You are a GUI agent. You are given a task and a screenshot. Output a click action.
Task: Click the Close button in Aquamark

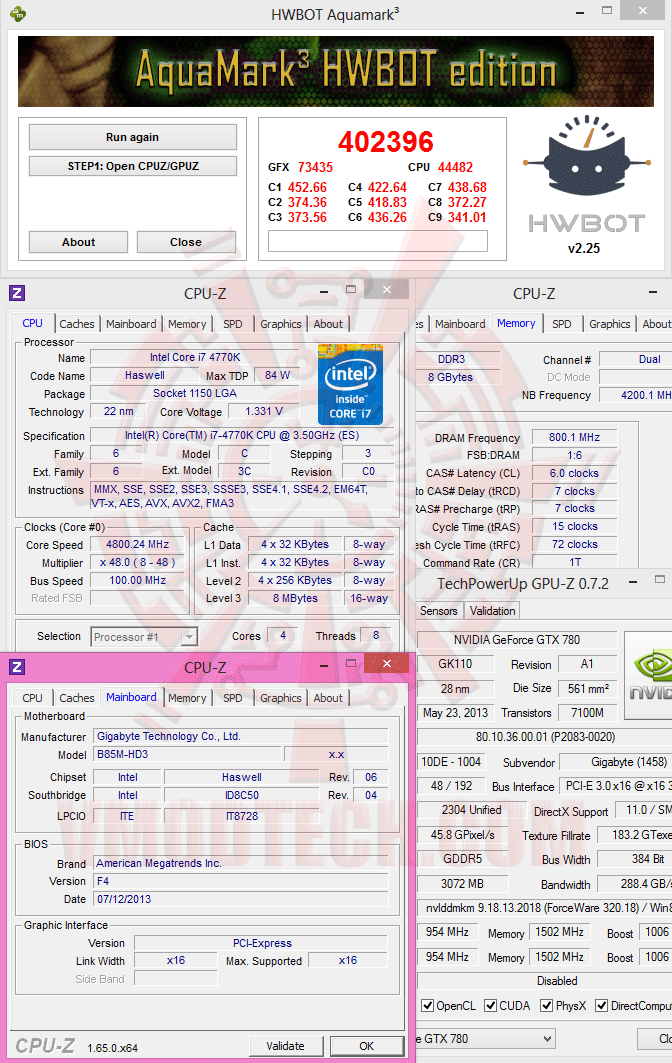pos(186,242)
